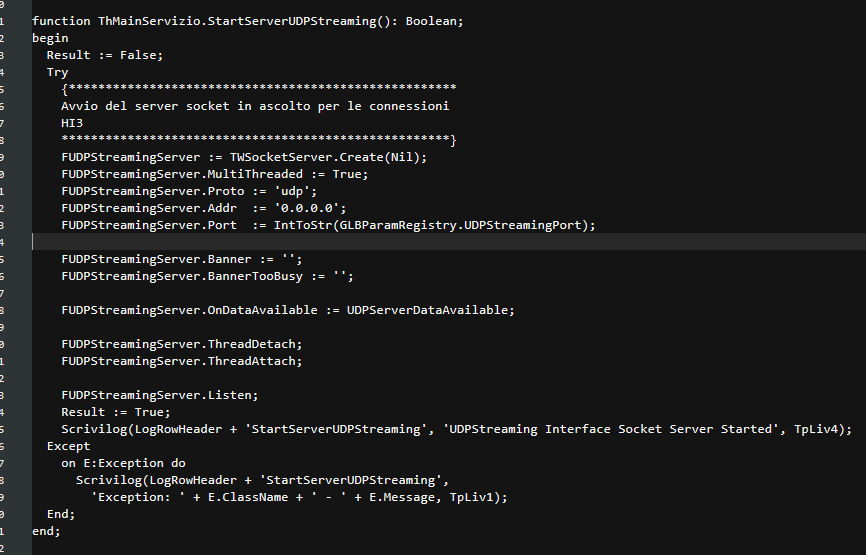Place cursor on the empty highlighted line
866x555 pixels.
[448, 242]
